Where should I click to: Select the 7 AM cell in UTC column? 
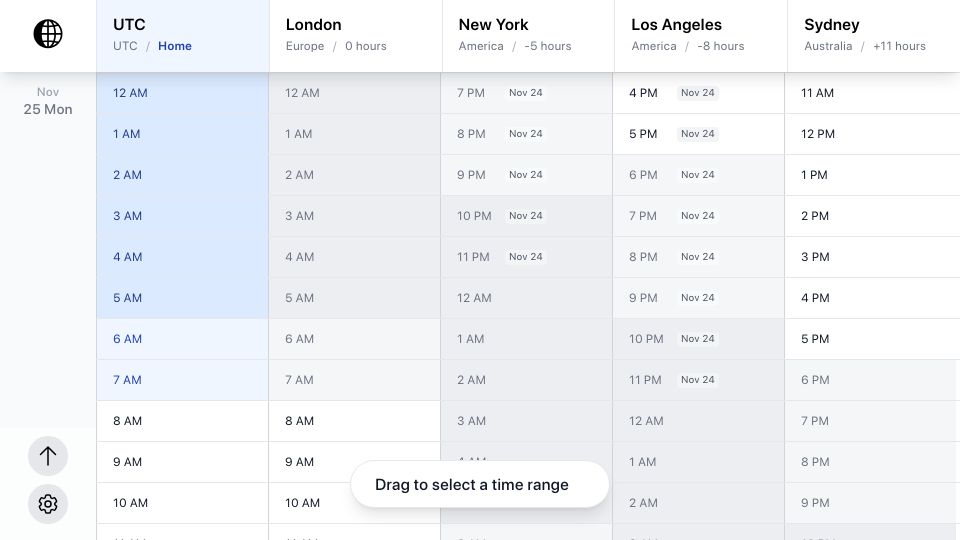coord(182,380)
